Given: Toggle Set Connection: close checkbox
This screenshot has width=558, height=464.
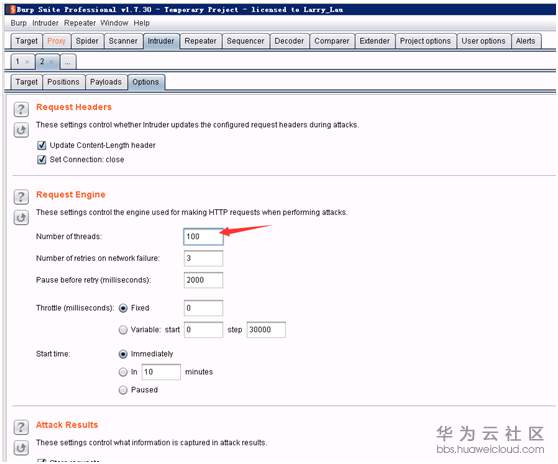Looking at the screenshot, I should [x=42, y=159].
